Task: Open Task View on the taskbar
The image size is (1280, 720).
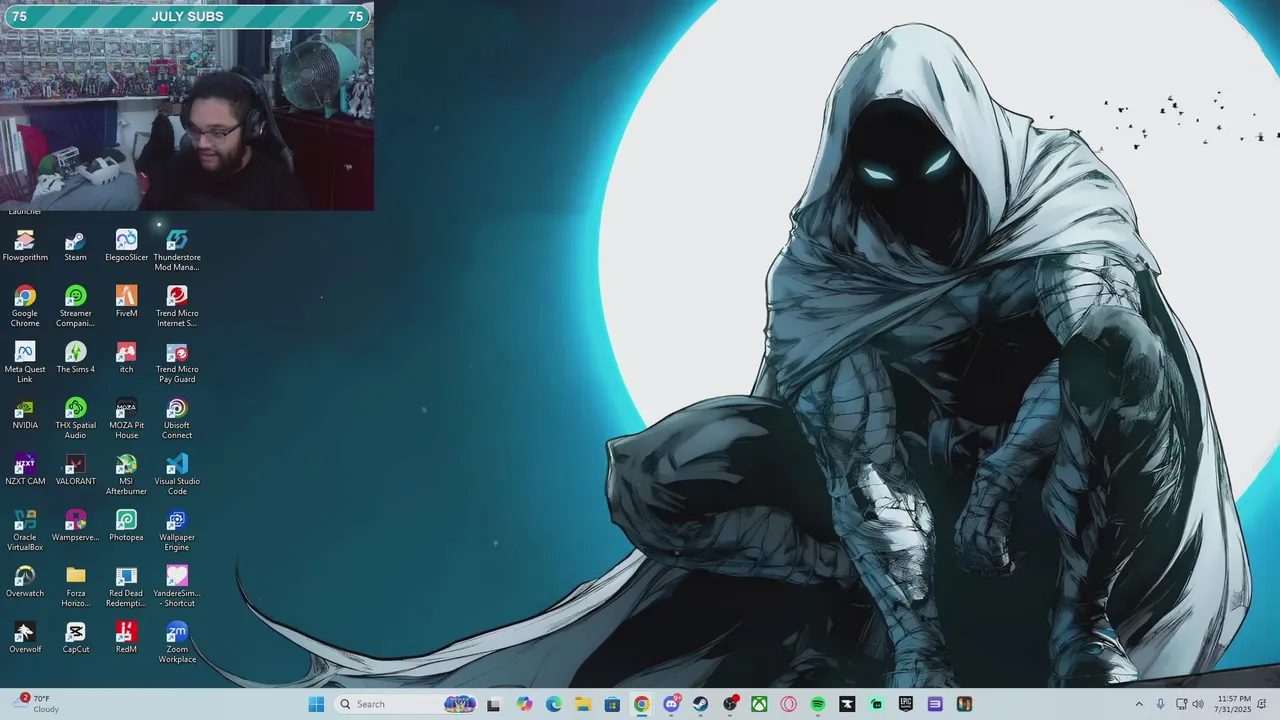Action: (493, 704)
